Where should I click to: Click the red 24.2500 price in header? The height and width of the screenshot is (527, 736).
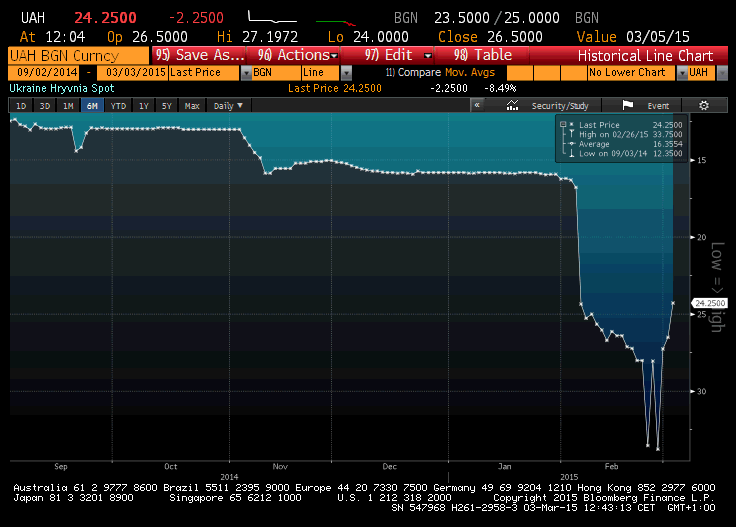106,18
